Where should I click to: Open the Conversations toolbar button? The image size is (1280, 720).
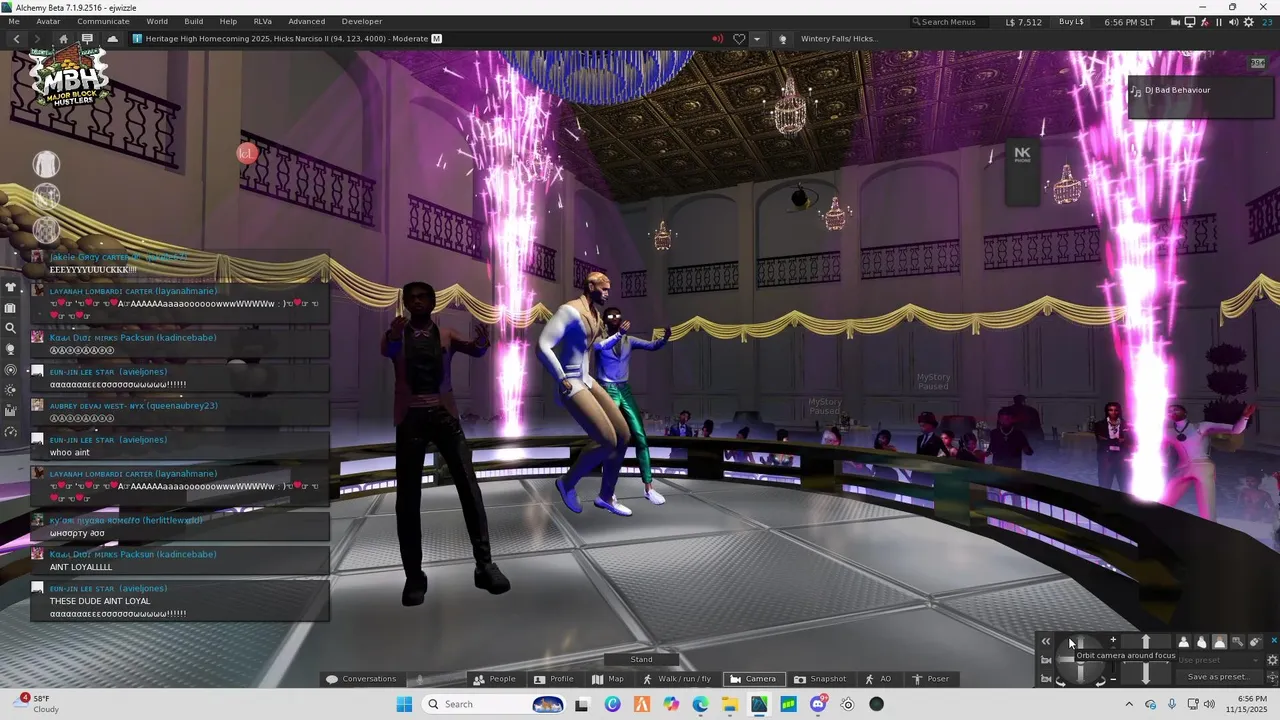point(361,679)
